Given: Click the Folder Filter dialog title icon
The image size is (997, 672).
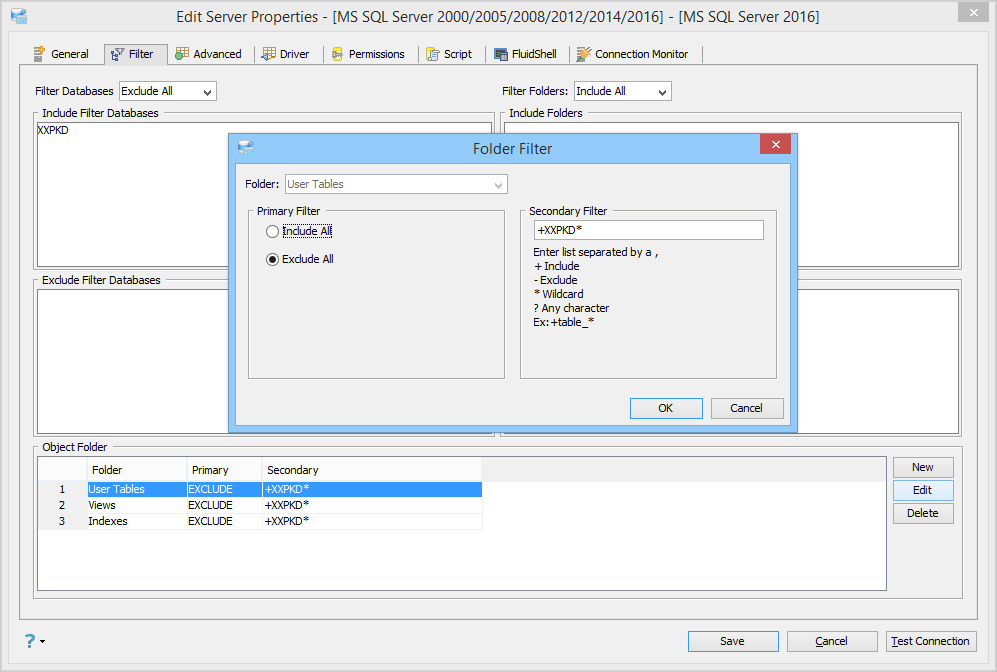Looking at the screenshot, I should coord(246,148).
